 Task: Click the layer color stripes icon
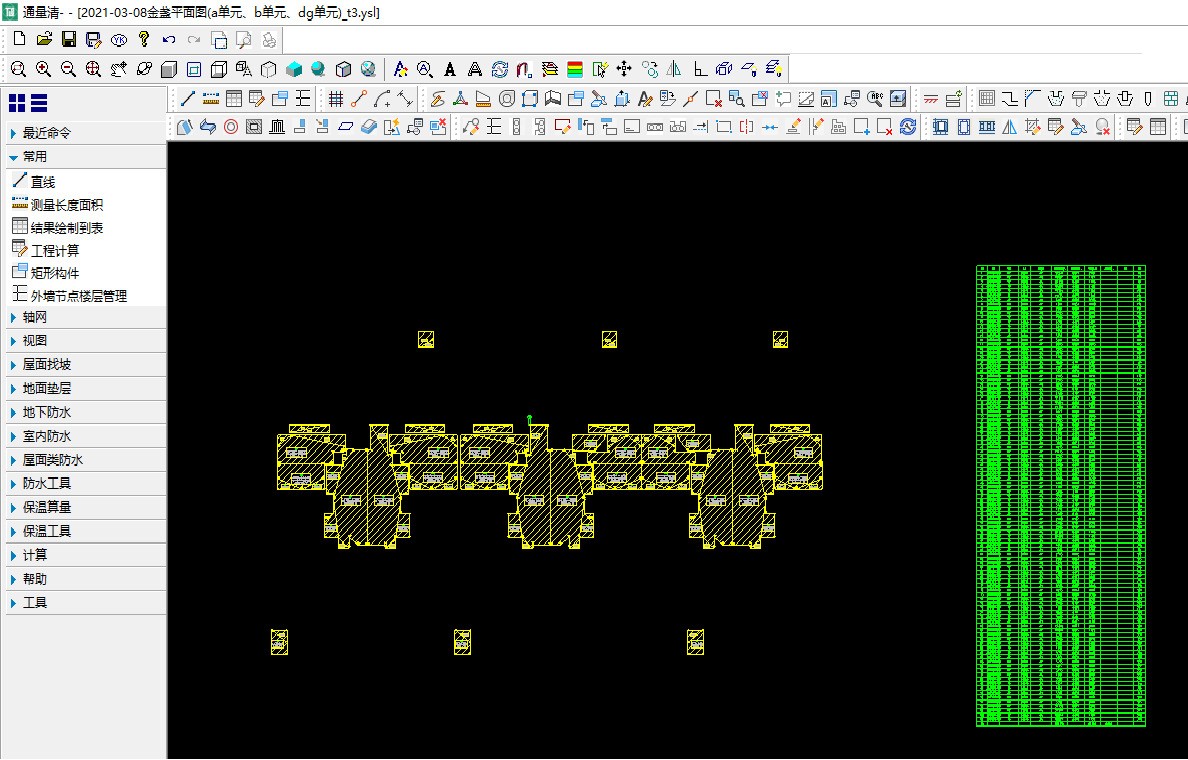click(575, 69)
